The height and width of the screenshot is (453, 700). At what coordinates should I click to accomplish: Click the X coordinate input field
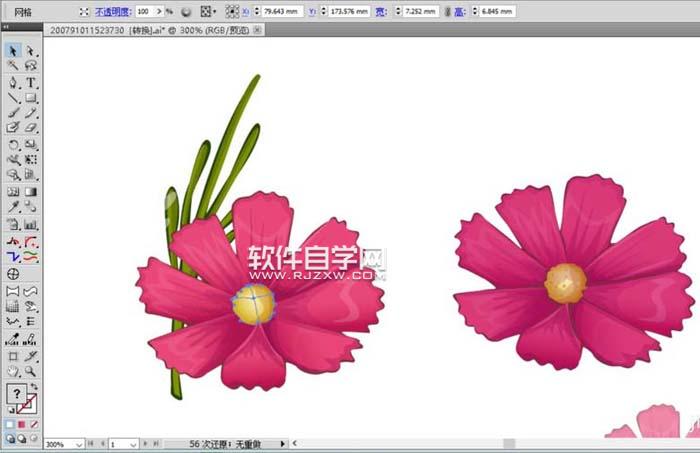(x=283, y=11)
